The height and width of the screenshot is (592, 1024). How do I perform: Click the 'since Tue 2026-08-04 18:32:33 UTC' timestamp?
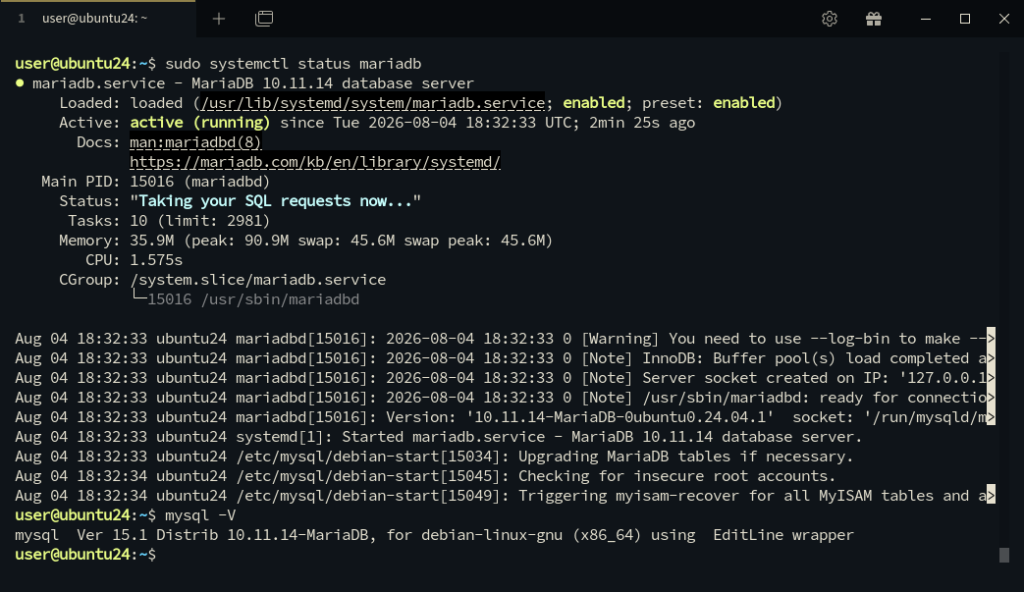click(x=427, y=123)
